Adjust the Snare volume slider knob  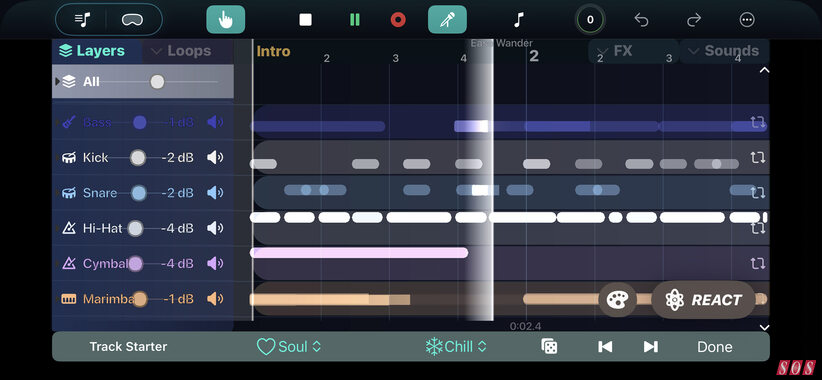coord(138,192)
